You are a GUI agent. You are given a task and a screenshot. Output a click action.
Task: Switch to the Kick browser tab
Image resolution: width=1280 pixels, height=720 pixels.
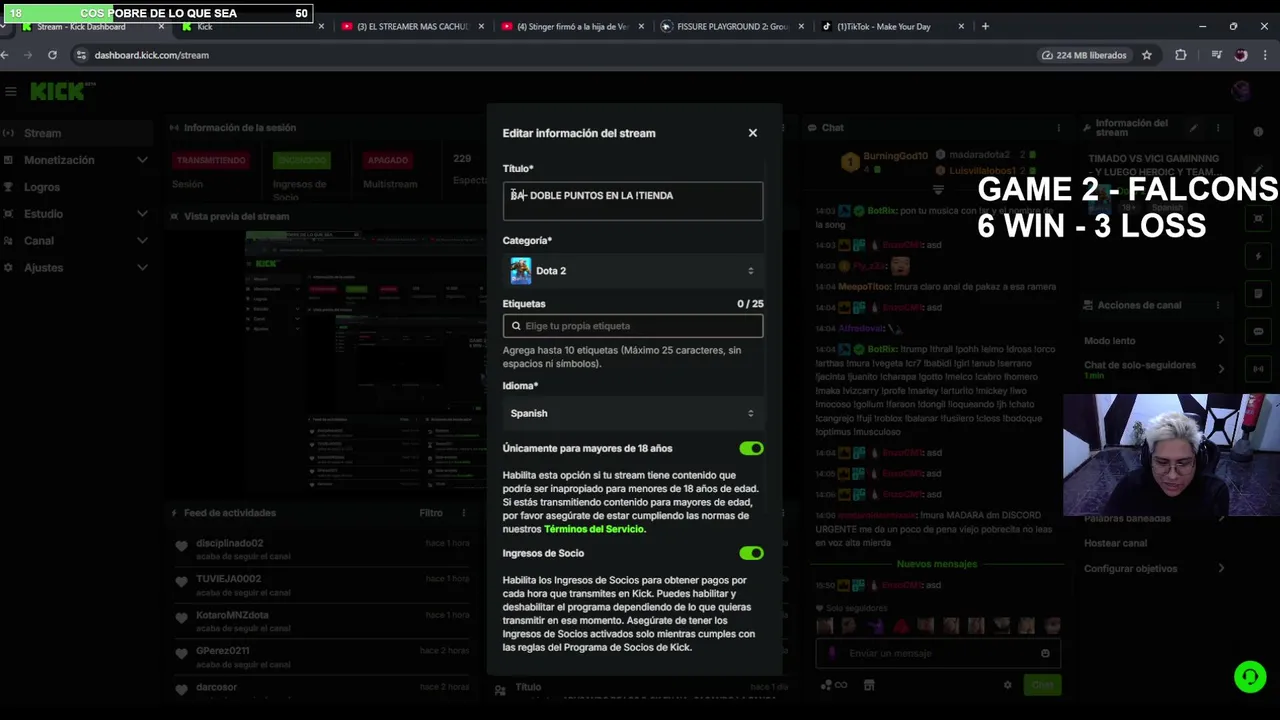click(252, 27)
